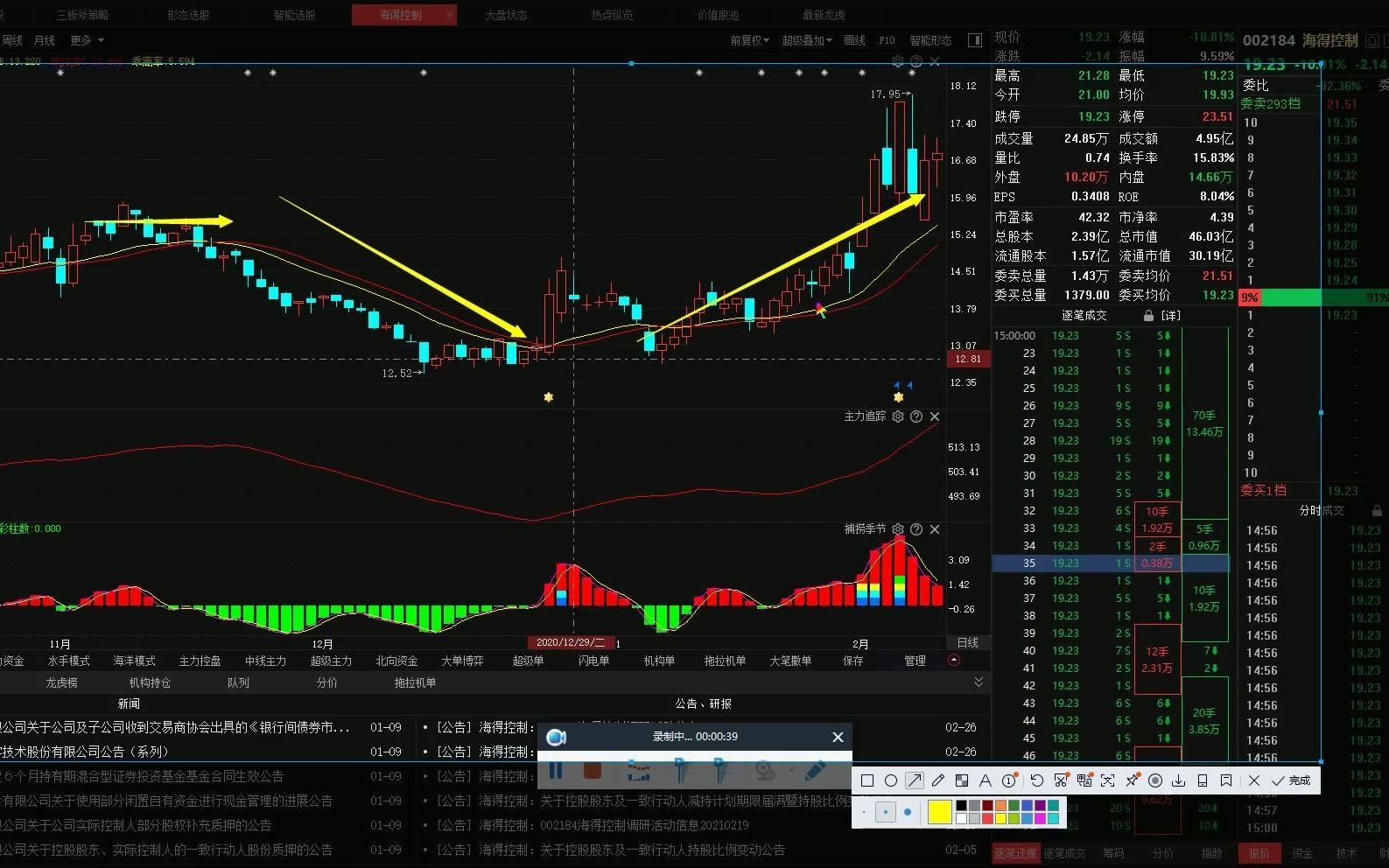Select the large pen size dot
The width and height of the screenshot is (1389, 868).
(908, 812)
